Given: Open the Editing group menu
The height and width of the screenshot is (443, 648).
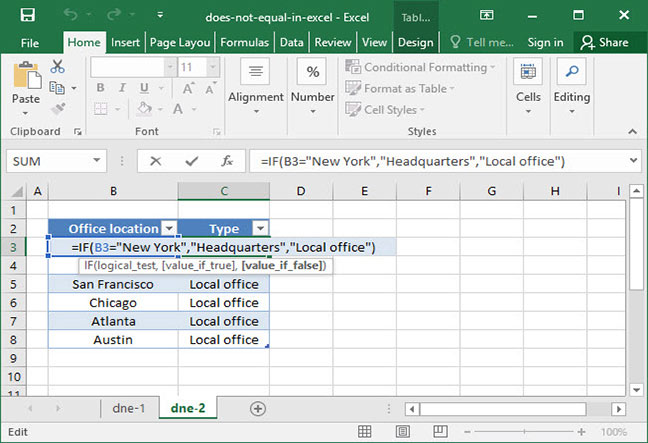Looking at the screenshot, I should 572,87.
